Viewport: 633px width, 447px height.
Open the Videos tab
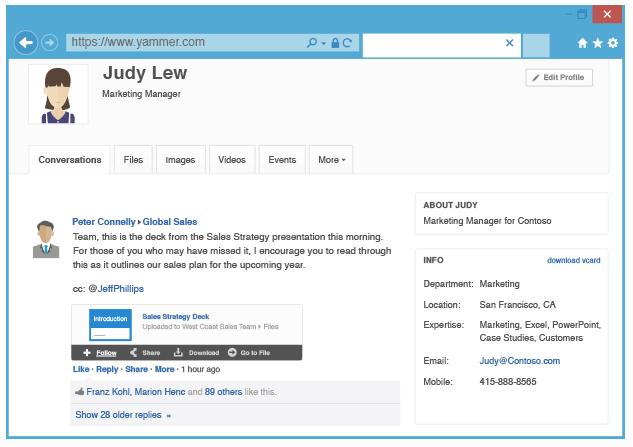(x=232, y=160)
